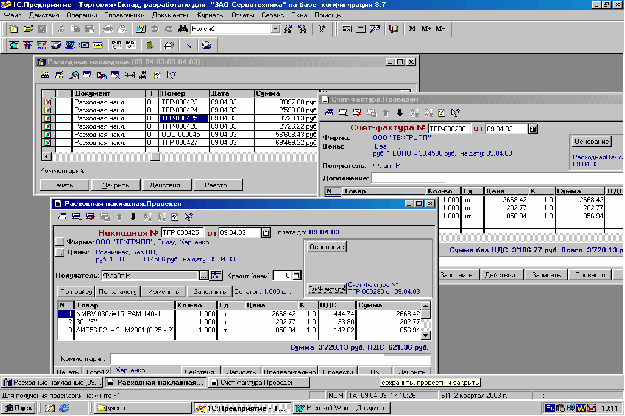Click the down arrow icon in Накладная window toolbar
This screenshot has height=416, width=625.
pos(133,217)
